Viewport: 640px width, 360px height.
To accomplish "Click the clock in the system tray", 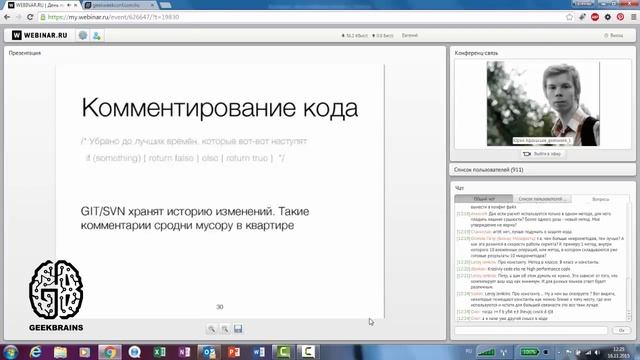I will [x=619, y=352].
